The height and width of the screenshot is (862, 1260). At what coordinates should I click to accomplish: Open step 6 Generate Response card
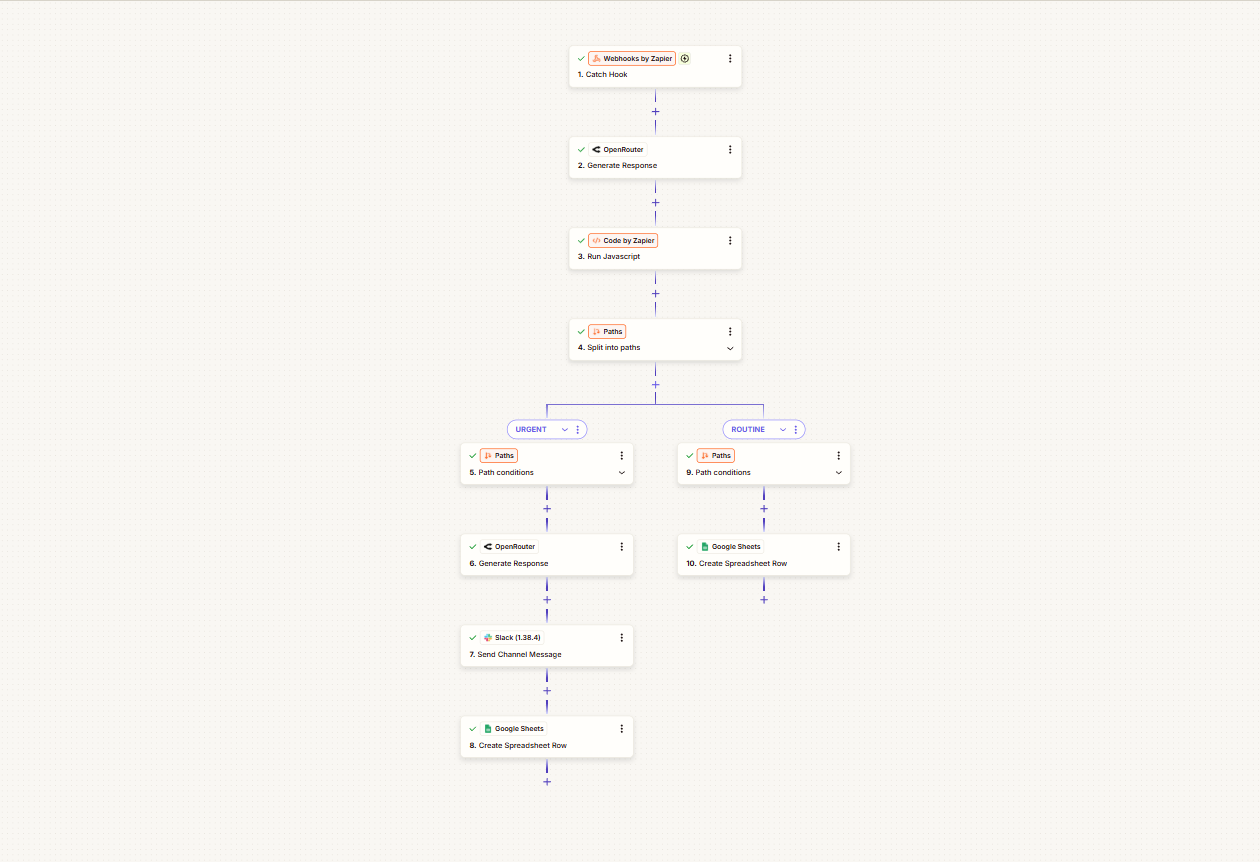[547, 554]
